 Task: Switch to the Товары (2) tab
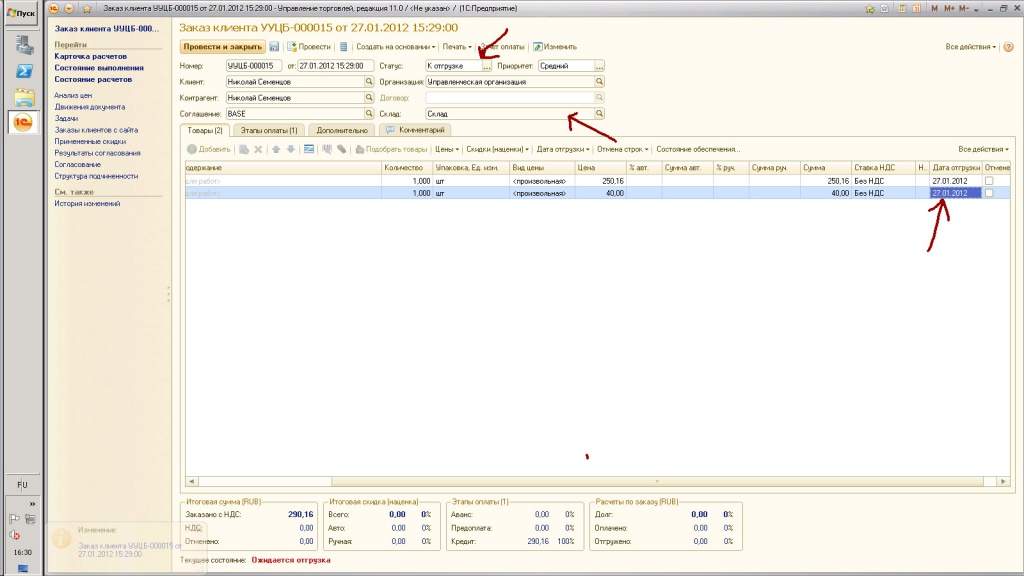[x=204, y=131]
